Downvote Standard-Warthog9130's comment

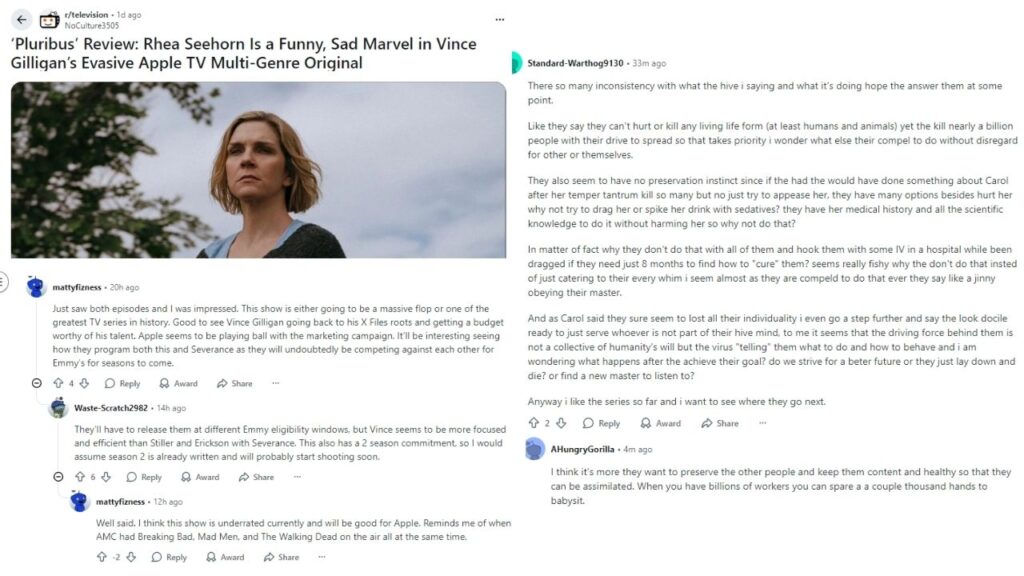pos(560,423)
